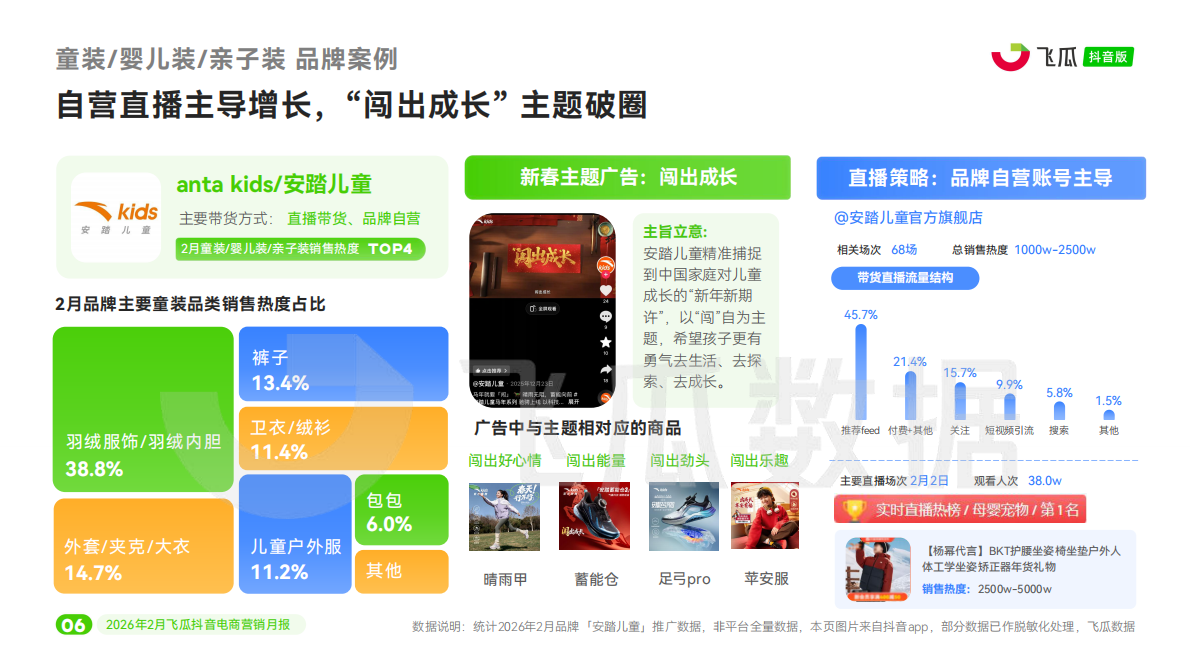Click the 数据说明 footnote text
Image resolution: width=1190 pixels, height=669 pixels.
(x=773, y=627)
